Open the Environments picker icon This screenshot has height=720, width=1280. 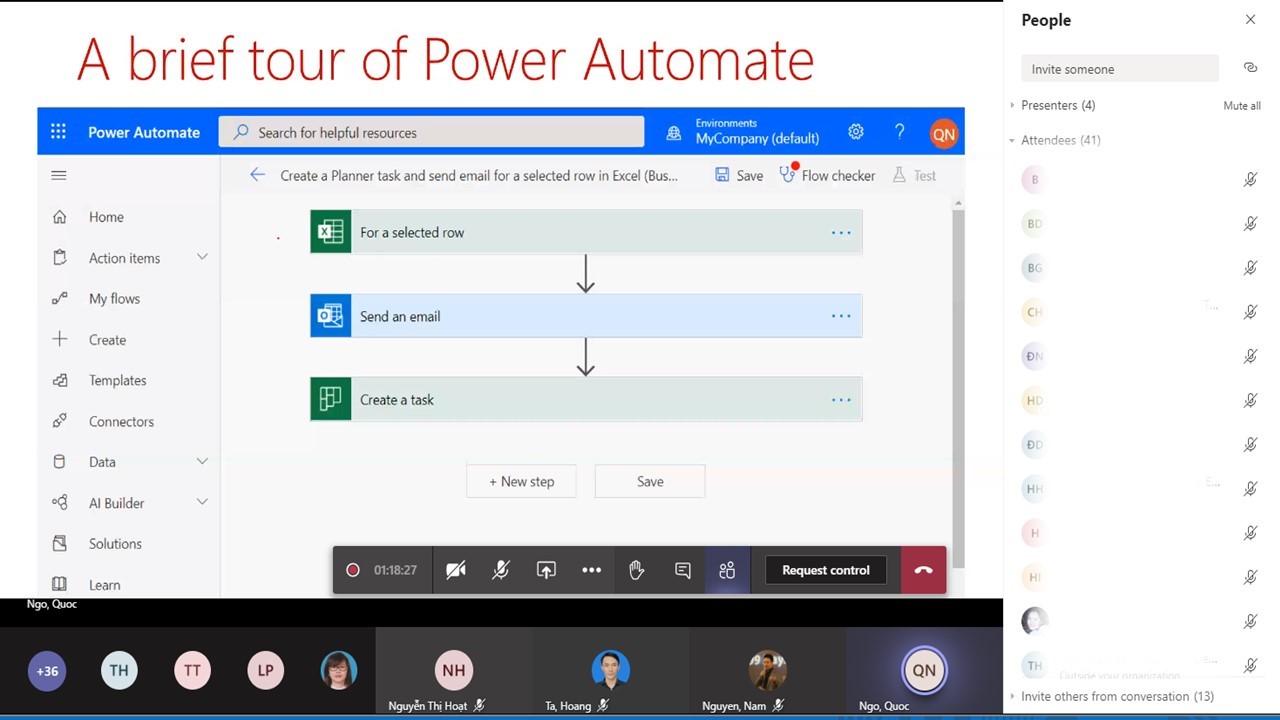(674, 133)
